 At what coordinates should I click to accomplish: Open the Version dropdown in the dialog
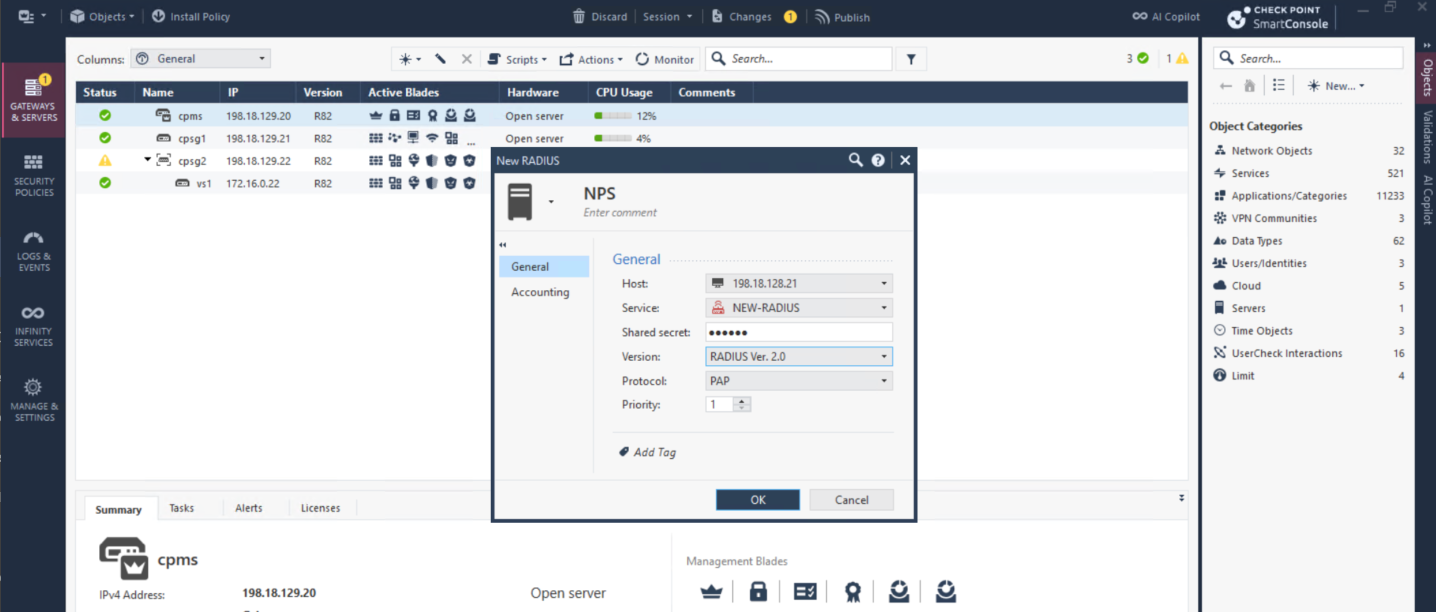(x=884, y=357)
